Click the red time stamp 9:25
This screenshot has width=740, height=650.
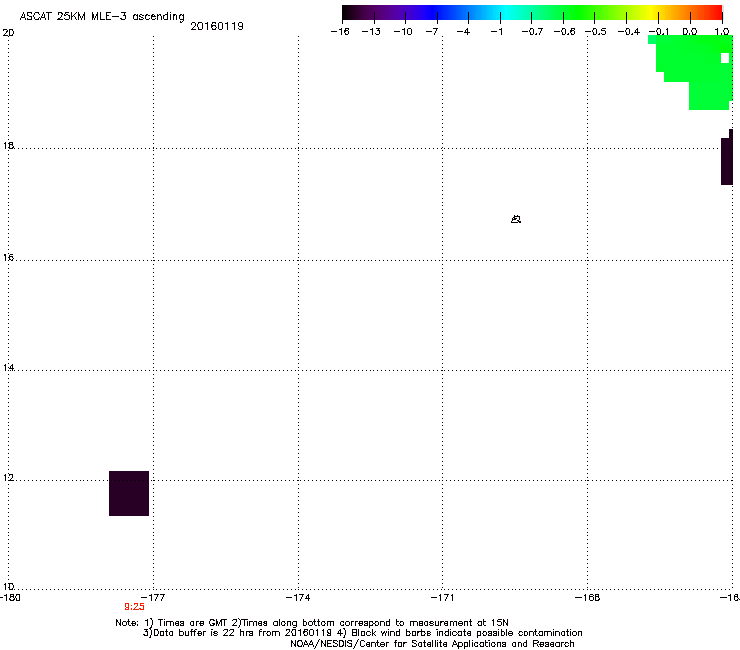(x=135, y=607)
